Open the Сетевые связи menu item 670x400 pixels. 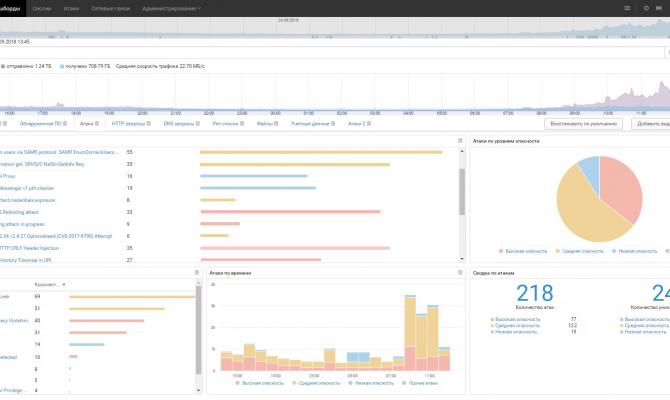111,9
